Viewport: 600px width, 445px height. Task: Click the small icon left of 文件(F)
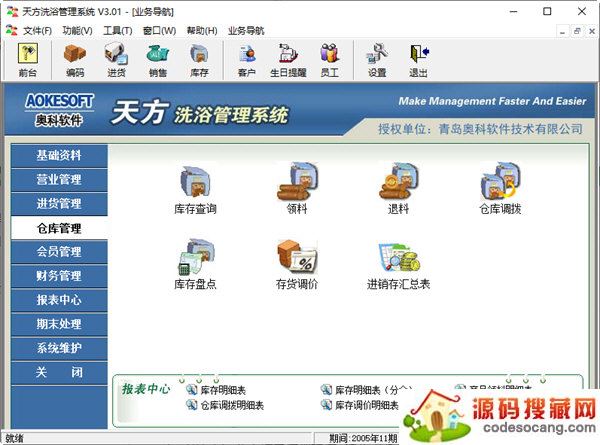tap(11, 30)
